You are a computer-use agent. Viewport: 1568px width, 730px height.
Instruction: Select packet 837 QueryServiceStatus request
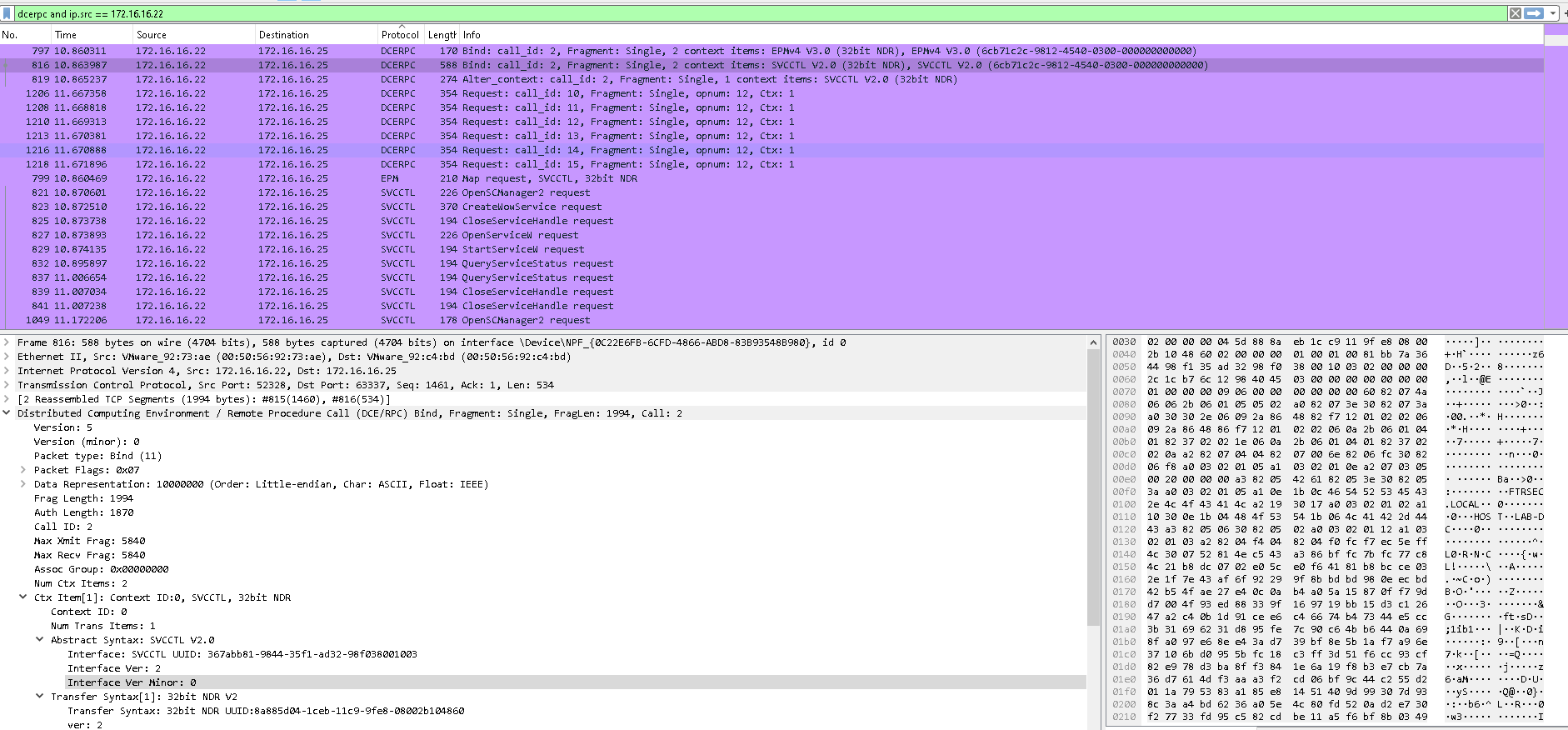click(772, 277)
